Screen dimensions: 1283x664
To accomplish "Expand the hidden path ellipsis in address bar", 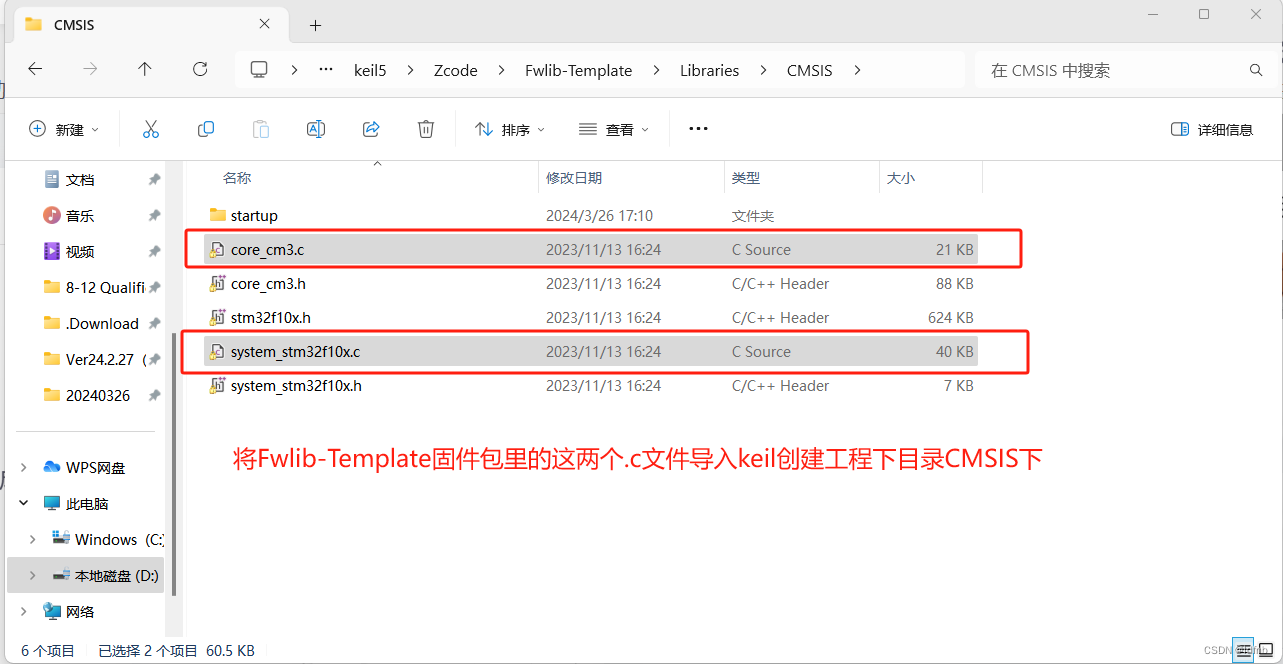I will [326, 70].
